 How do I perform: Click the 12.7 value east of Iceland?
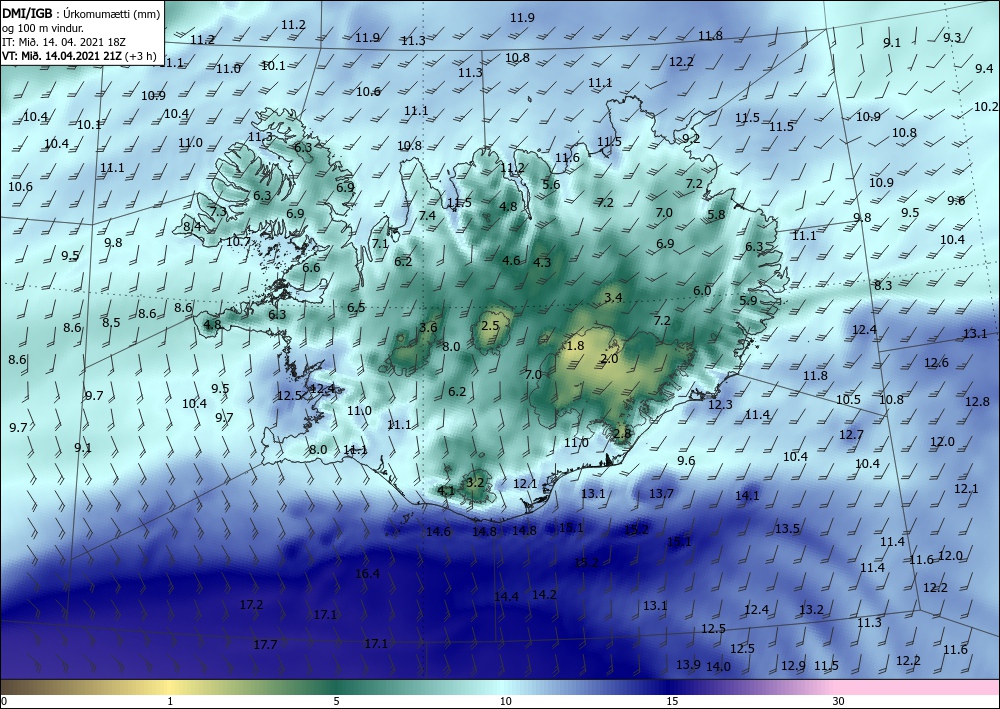coord(851,435)
